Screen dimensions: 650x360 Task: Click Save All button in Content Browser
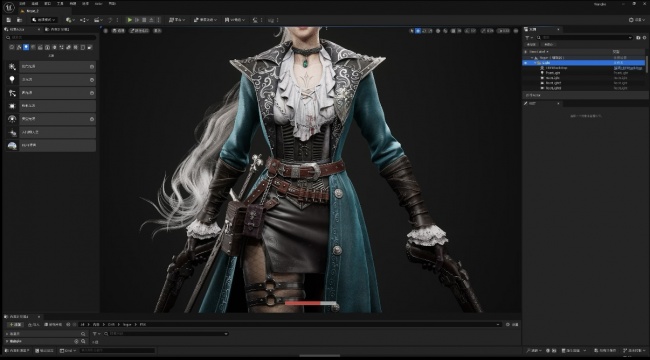[53, 324]
